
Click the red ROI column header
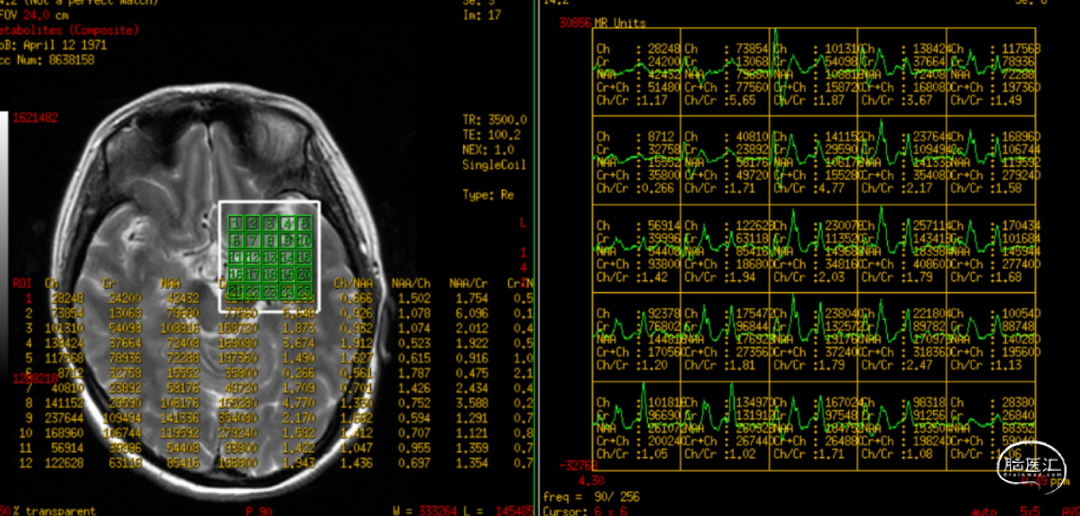pos(22,282)
